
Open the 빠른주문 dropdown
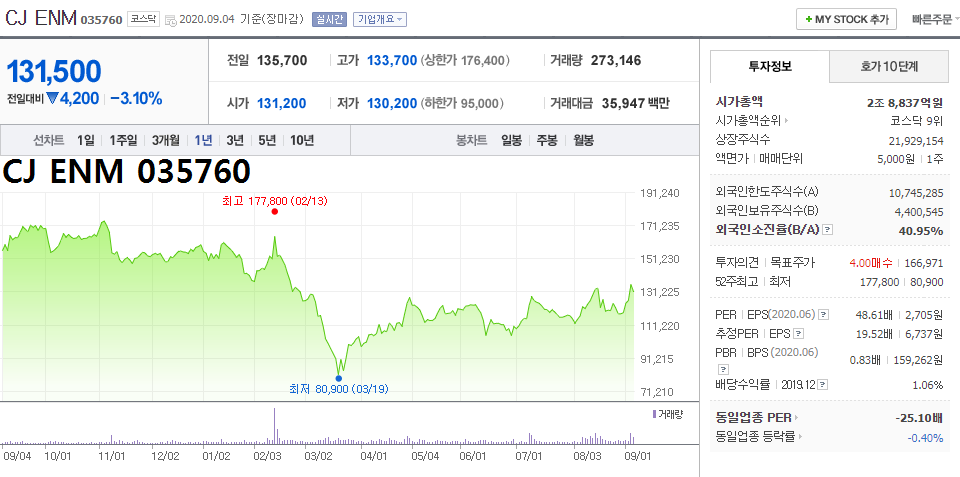(x=935, y=20)
